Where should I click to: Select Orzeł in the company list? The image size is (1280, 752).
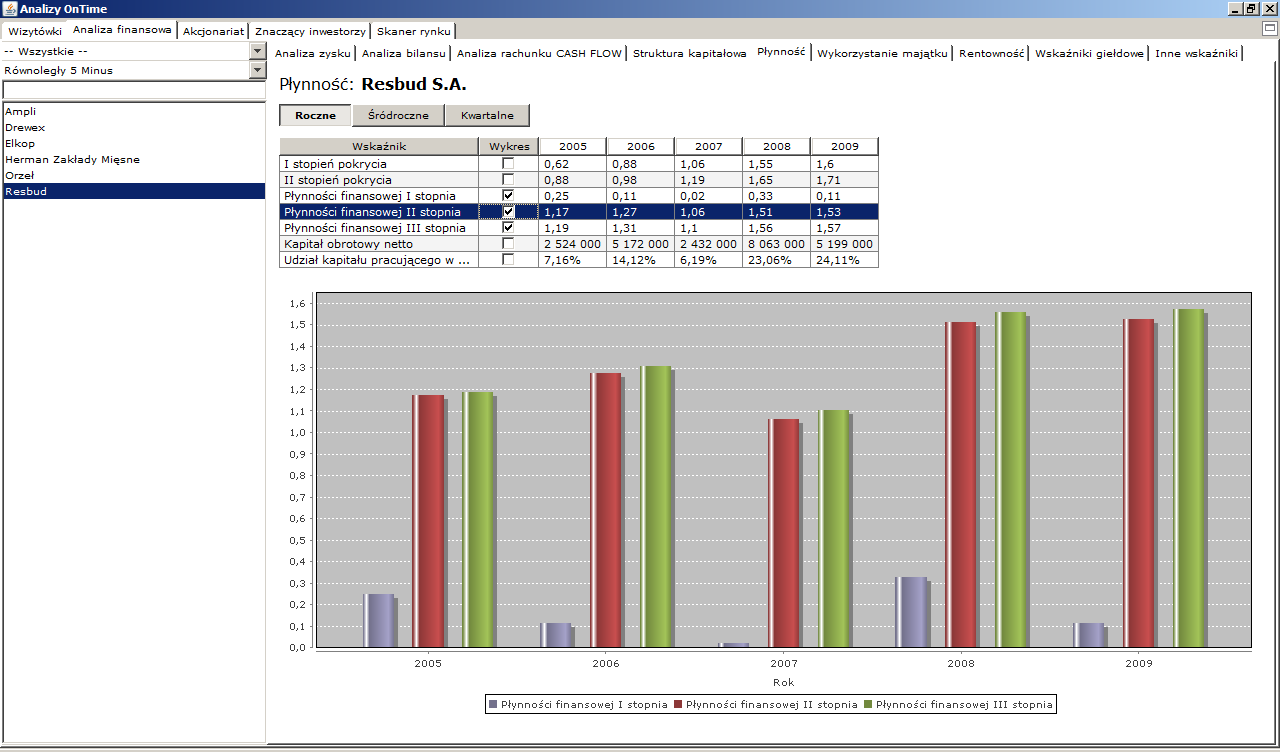(134, 175)
